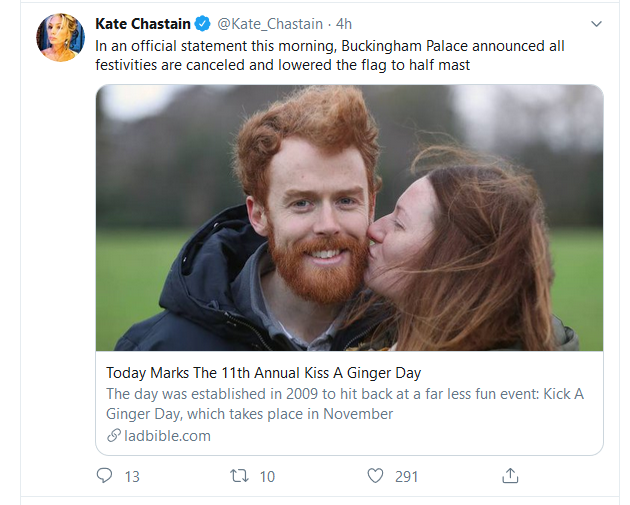
Task: Click the like count 291
Action: (406, 477)
